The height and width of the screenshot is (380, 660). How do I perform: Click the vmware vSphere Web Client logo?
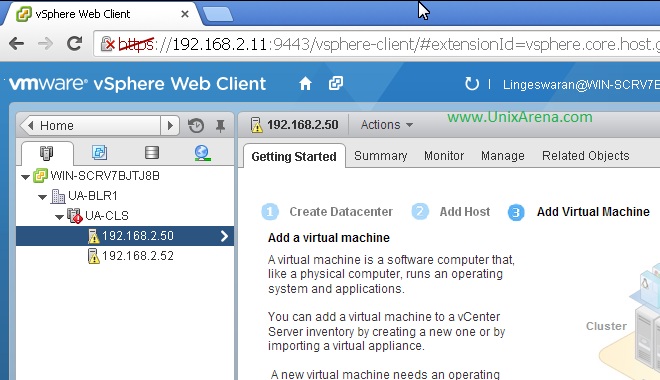(x=137, y=84)
